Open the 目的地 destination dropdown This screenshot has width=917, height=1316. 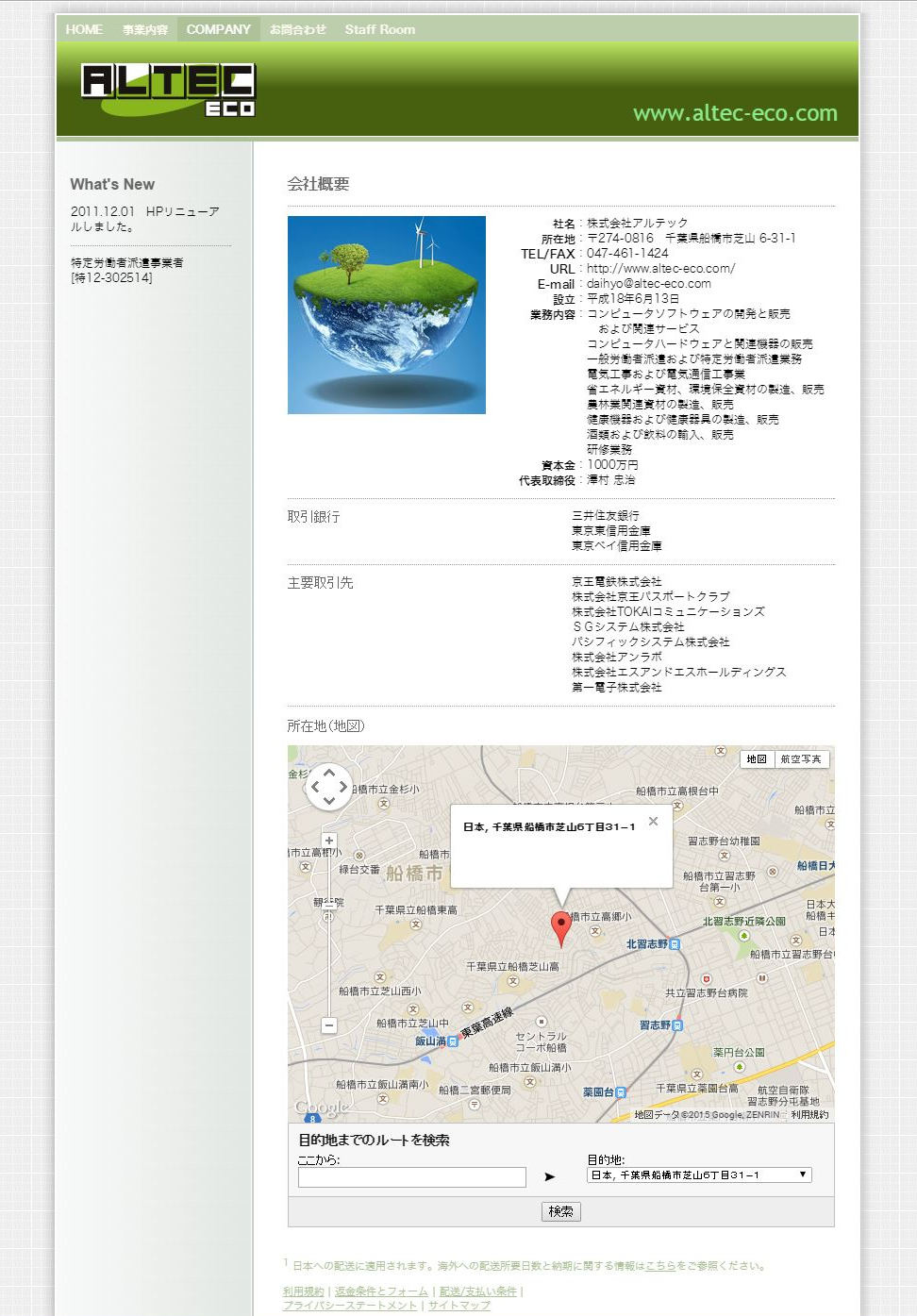[699, 1175]
